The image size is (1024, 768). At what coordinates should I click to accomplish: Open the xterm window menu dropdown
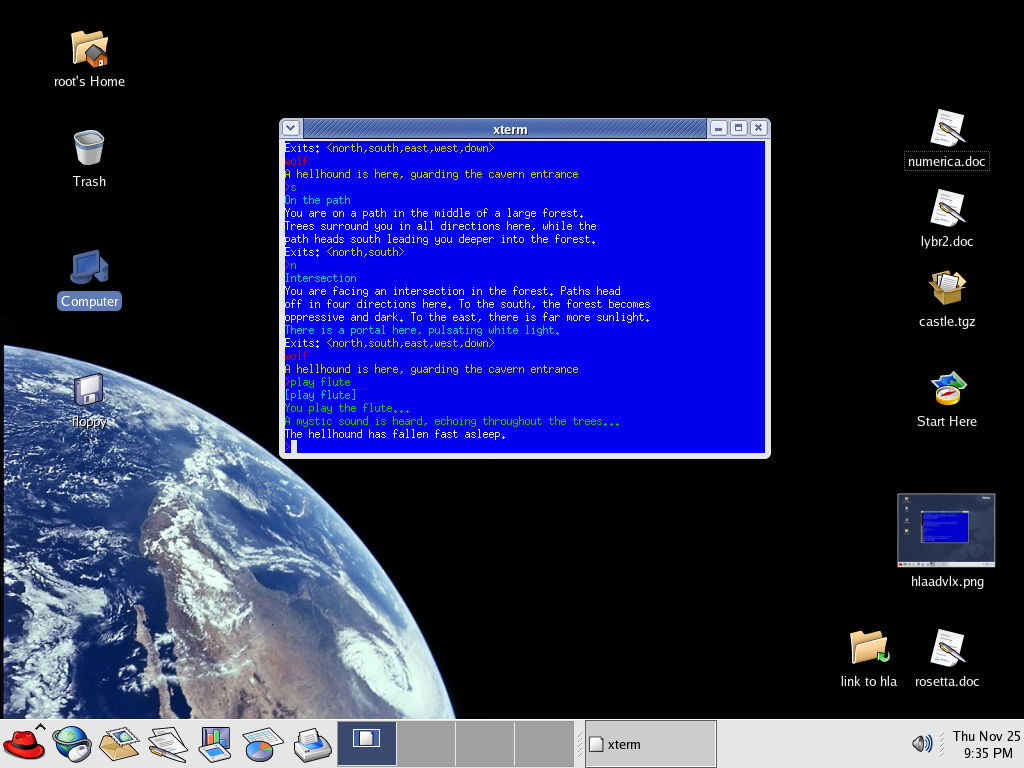coord(290,128)
